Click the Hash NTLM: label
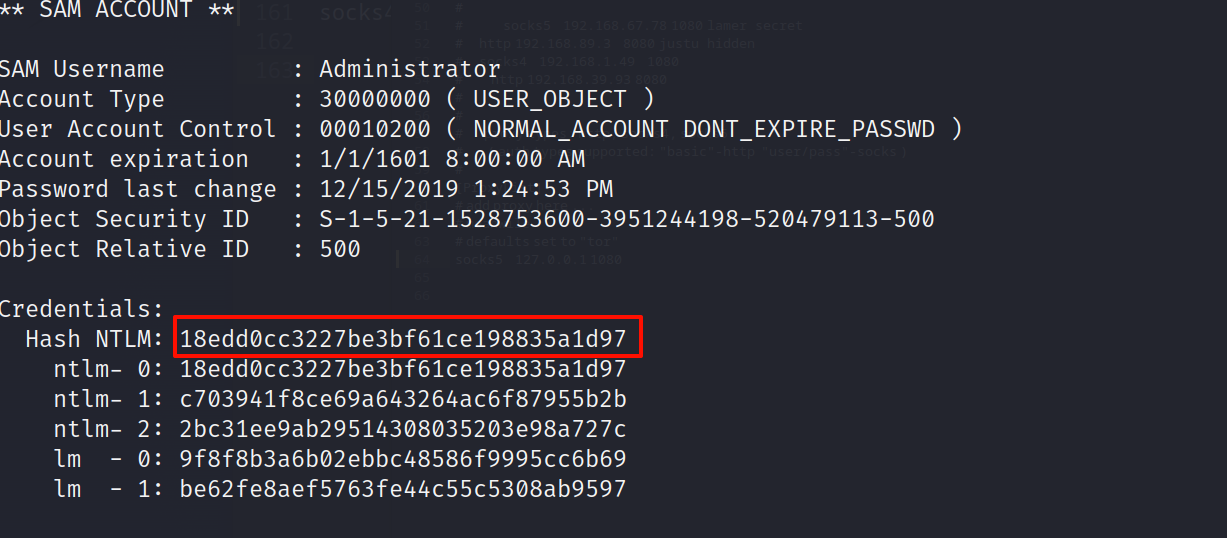1227x538 pixels. coord(95,339)
